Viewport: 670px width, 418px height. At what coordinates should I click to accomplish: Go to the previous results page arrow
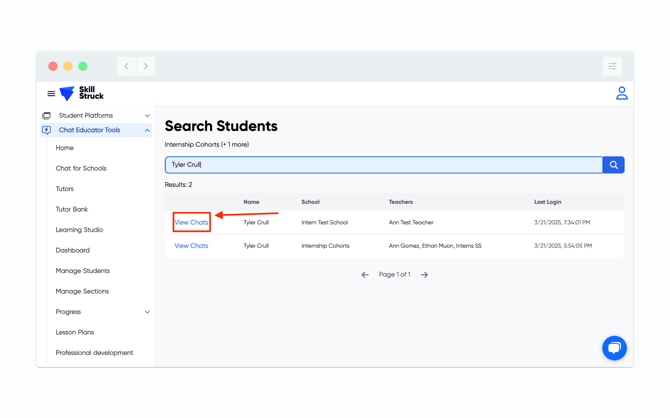(x=365, y=275)
